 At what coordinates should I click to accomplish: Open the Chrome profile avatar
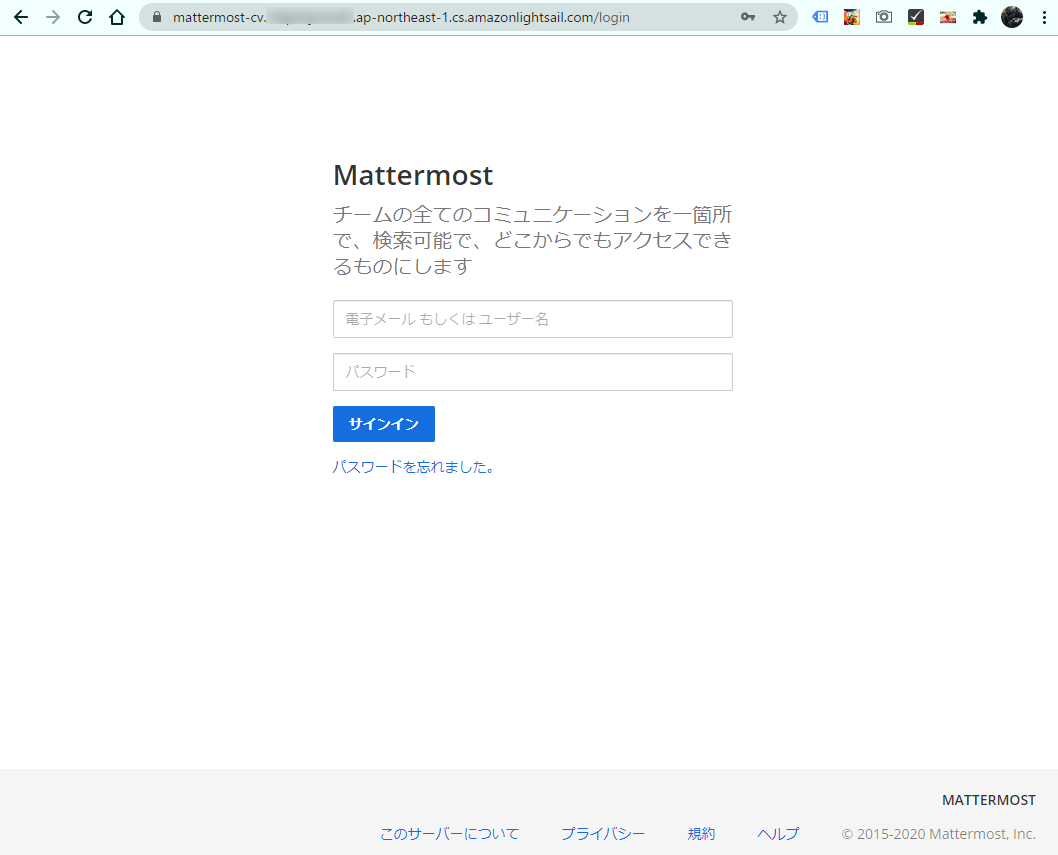(1011, 17)
